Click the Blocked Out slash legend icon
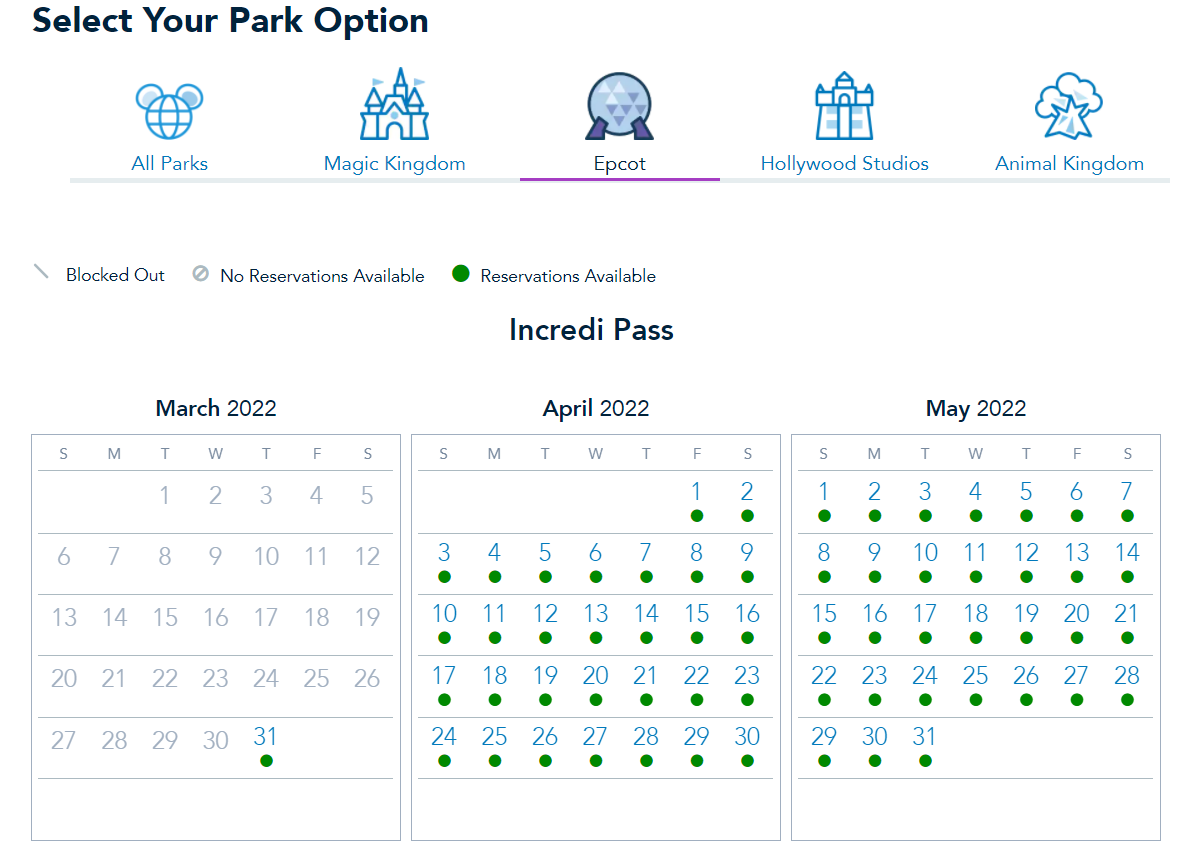The width and height of the screenshot is (1185, 856). (41, 272)
